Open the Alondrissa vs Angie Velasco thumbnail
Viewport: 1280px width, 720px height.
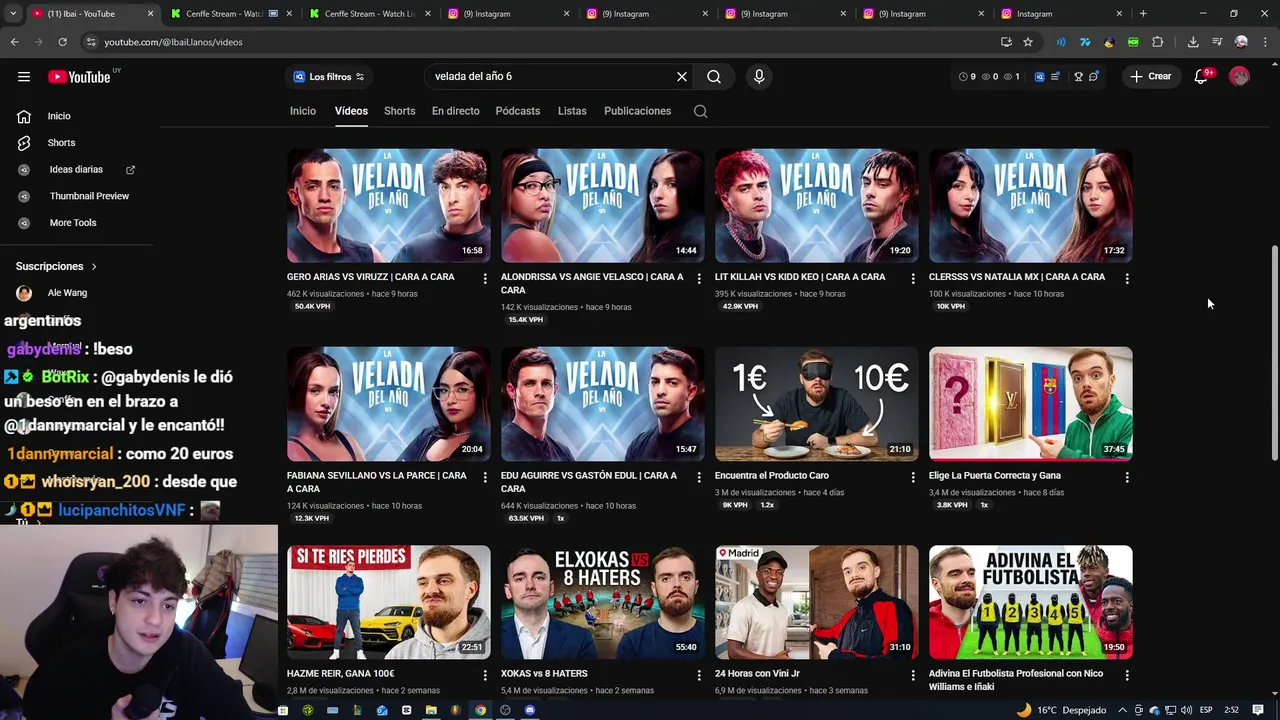click(x=603, y=206)
